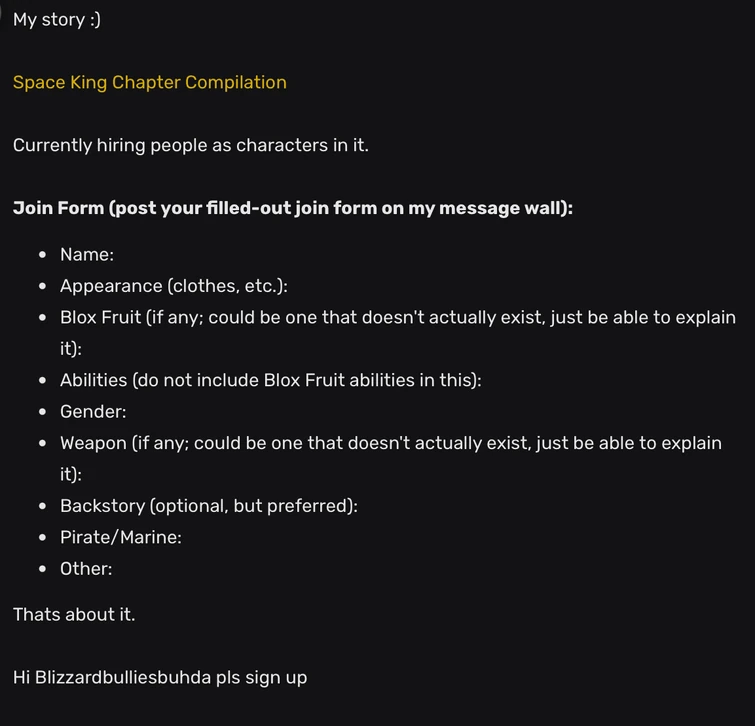The width and height of the screenshot is (755, 726).
Task: Select the 'Name:' bullet item
Action: click(x=87, y=255)
